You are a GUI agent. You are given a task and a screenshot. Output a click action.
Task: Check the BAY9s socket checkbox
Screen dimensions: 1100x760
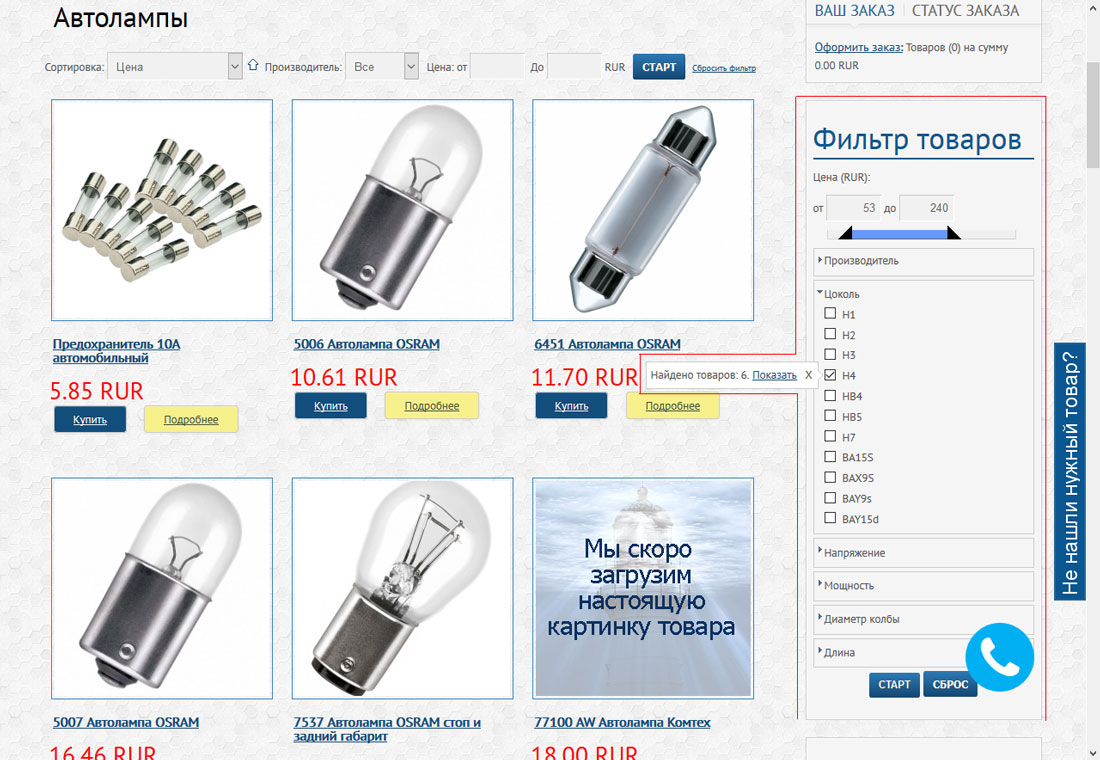tap(830, 498)
